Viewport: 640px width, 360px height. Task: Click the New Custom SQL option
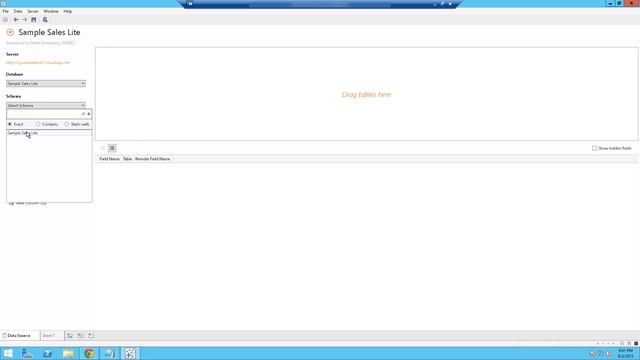[28, 203]
